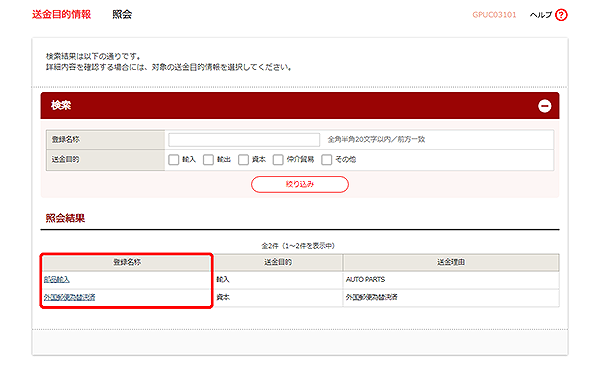Check the 輸出 checkbox

point(208,159)
